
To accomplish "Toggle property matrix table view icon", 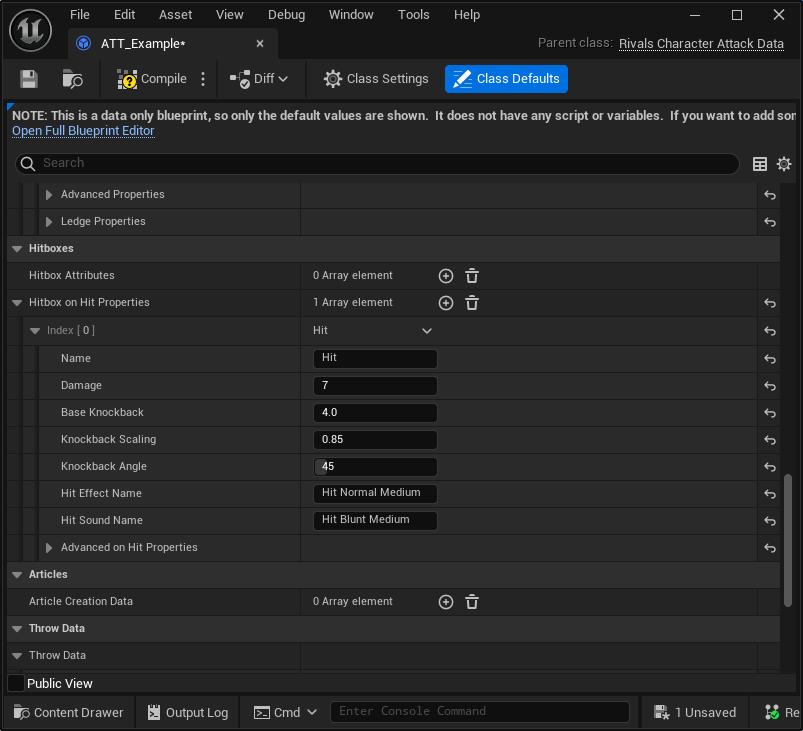I will tap(759, 164).
